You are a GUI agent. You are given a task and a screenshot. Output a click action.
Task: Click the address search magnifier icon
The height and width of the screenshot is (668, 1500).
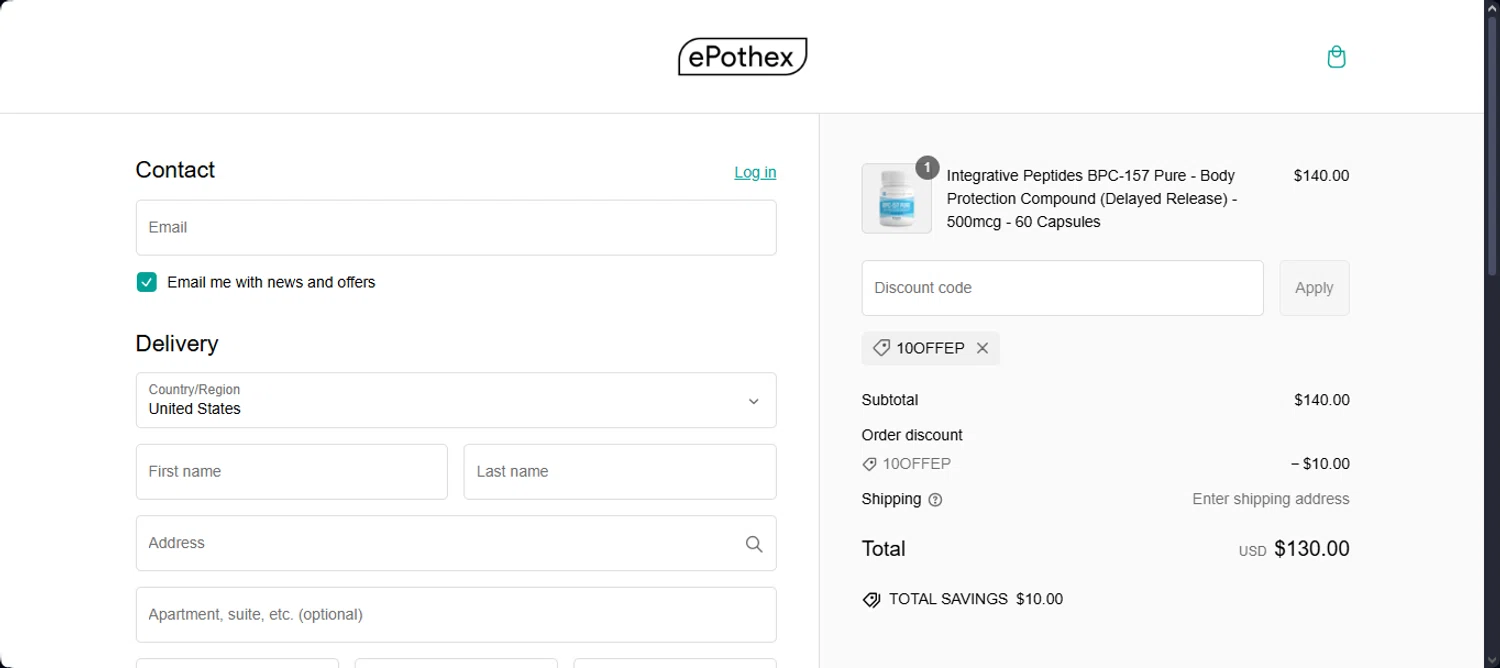click(754, 544)
